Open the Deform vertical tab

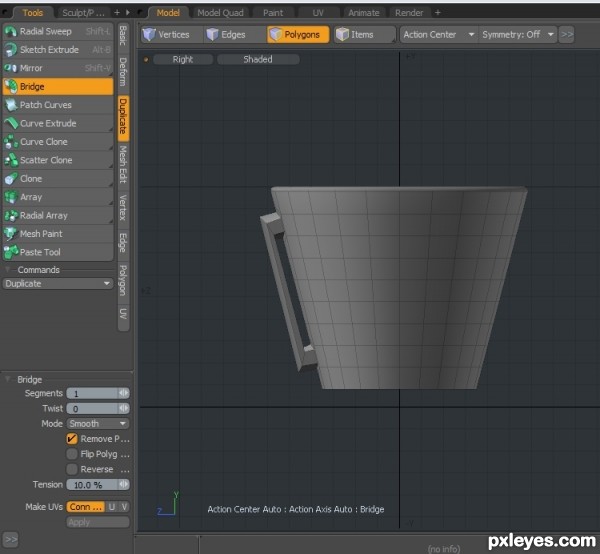123,72
